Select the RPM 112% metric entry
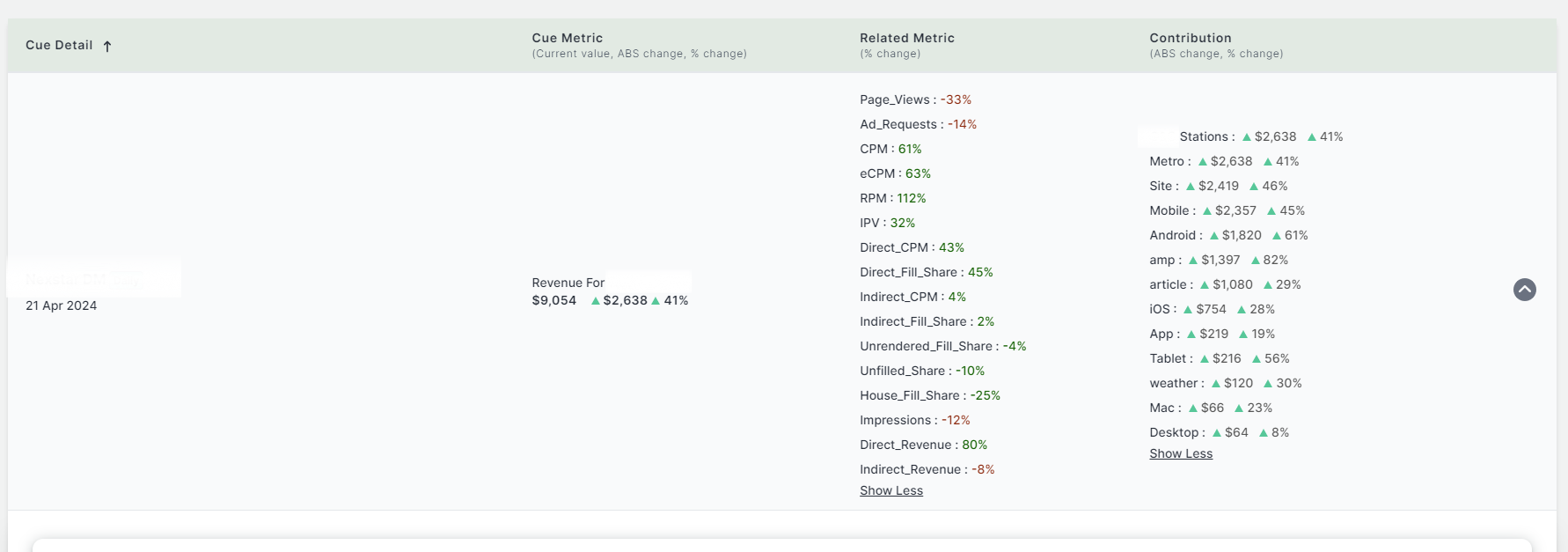The height and width of the screenshot is (552, 1568). tap(892, 199)
